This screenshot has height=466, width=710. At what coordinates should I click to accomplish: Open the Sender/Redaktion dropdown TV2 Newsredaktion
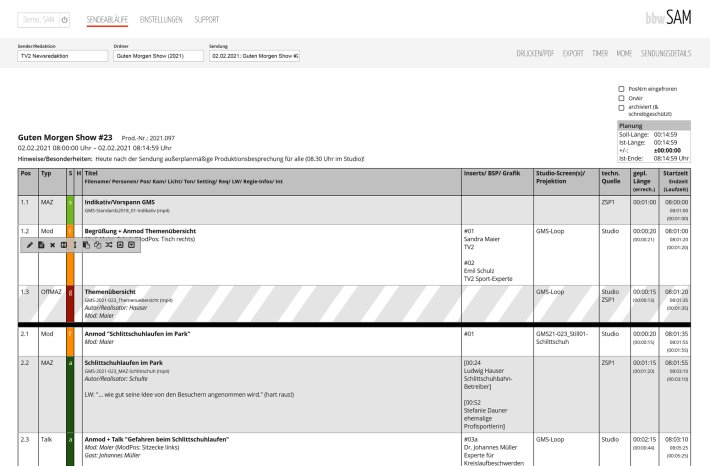click(x=62, y=56)
